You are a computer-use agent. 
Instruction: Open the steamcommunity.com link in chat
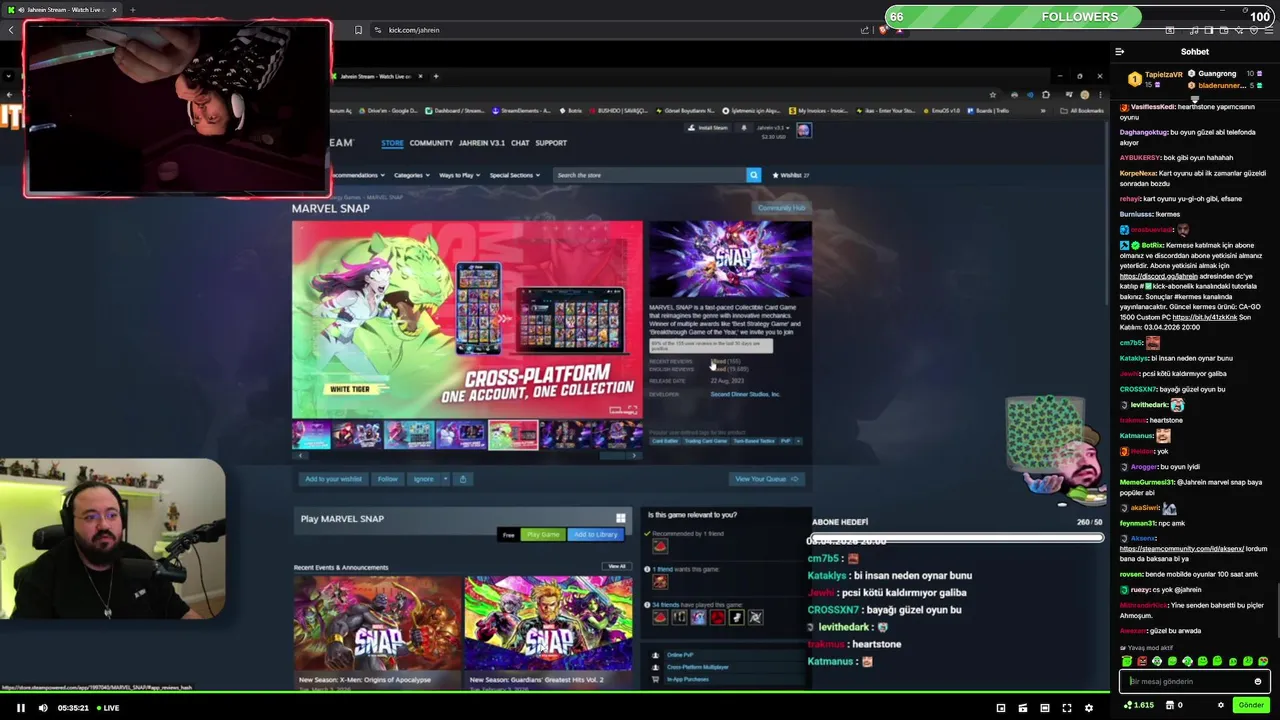[1182, 549]
